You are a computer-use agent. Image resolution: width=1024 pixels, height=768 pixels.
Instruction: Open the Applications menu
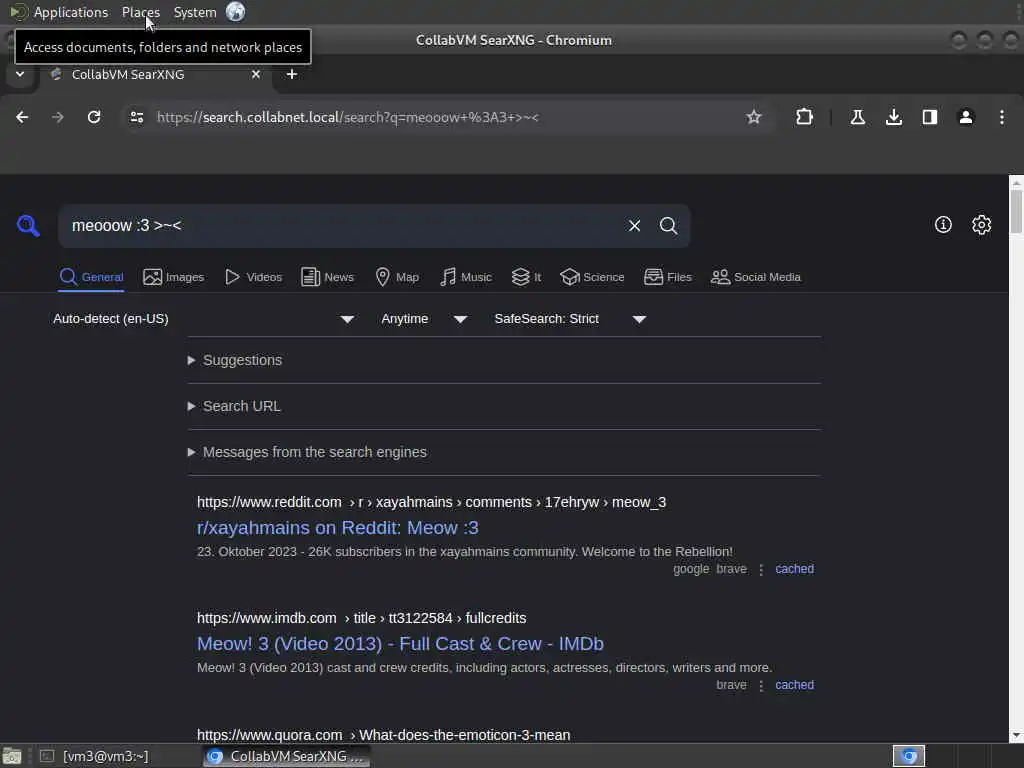(x=71, y=12)
